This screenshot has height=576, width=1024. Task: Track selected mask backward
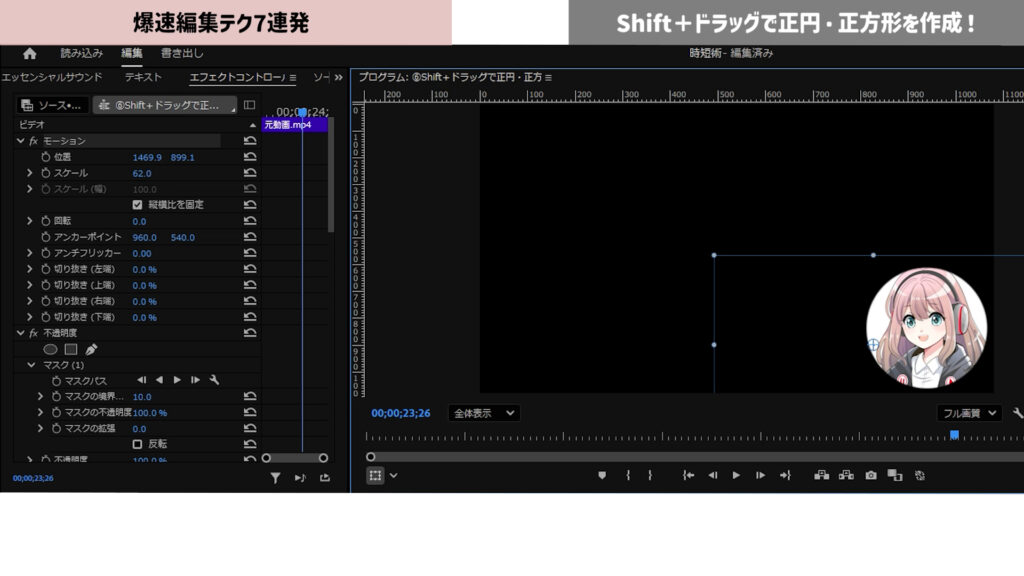click(x=159, y=380)
